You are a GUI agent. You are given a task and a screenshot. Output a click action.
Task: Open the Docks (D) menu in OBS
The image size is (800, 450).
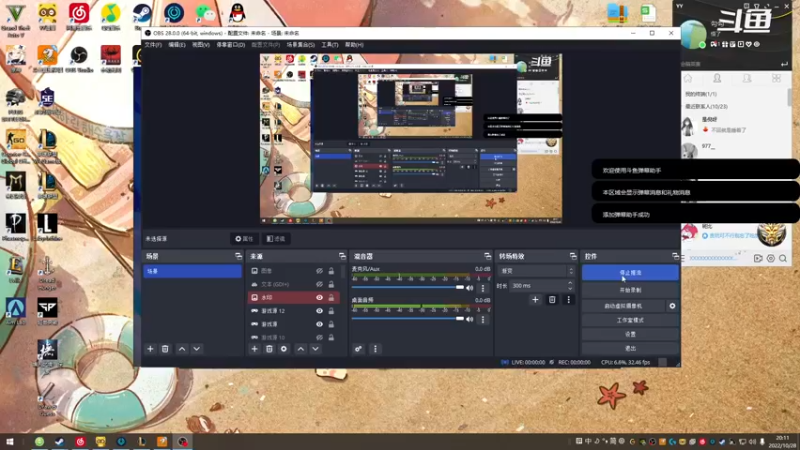[x=231, y=45]
